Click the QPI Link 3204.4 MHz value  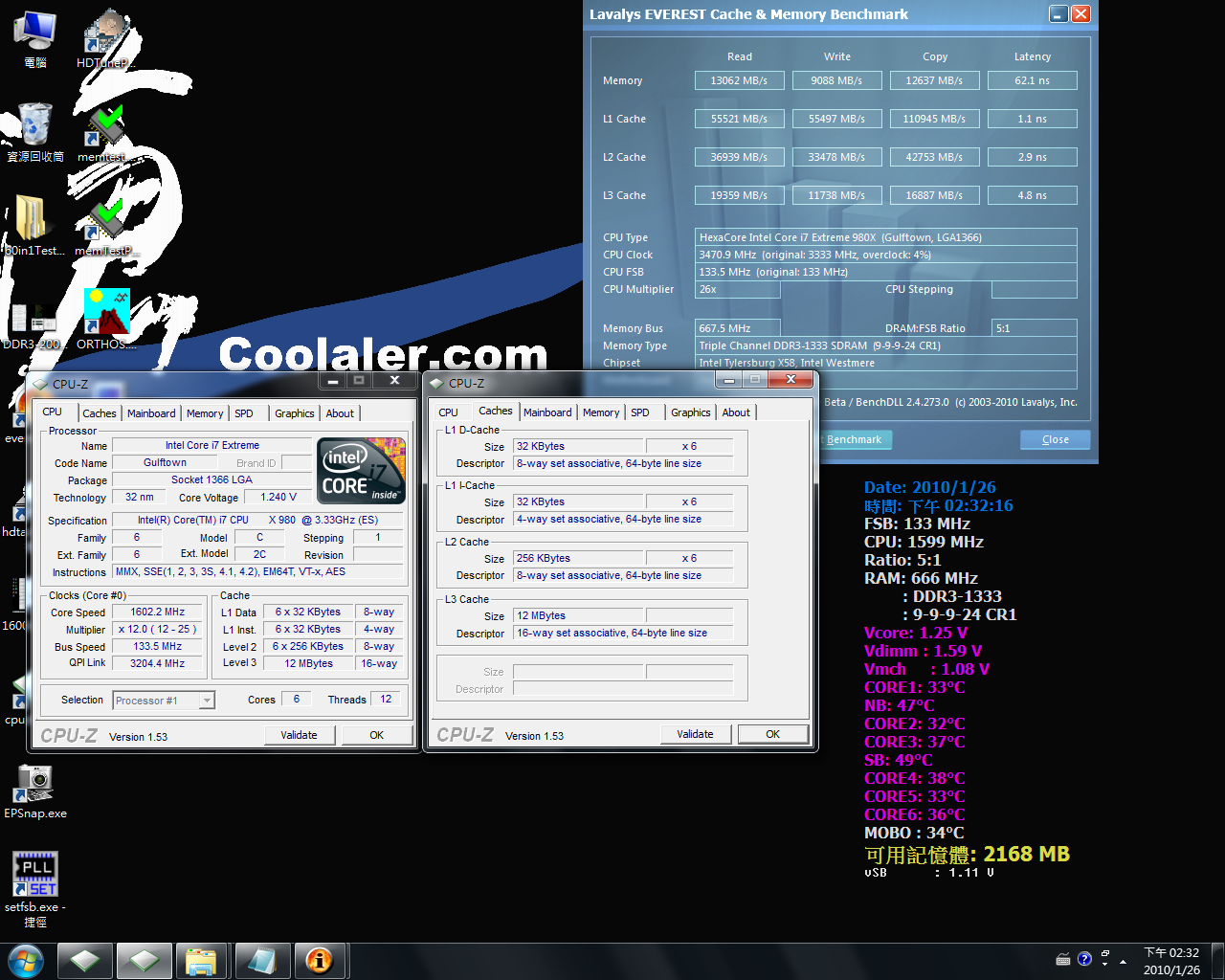158,663
